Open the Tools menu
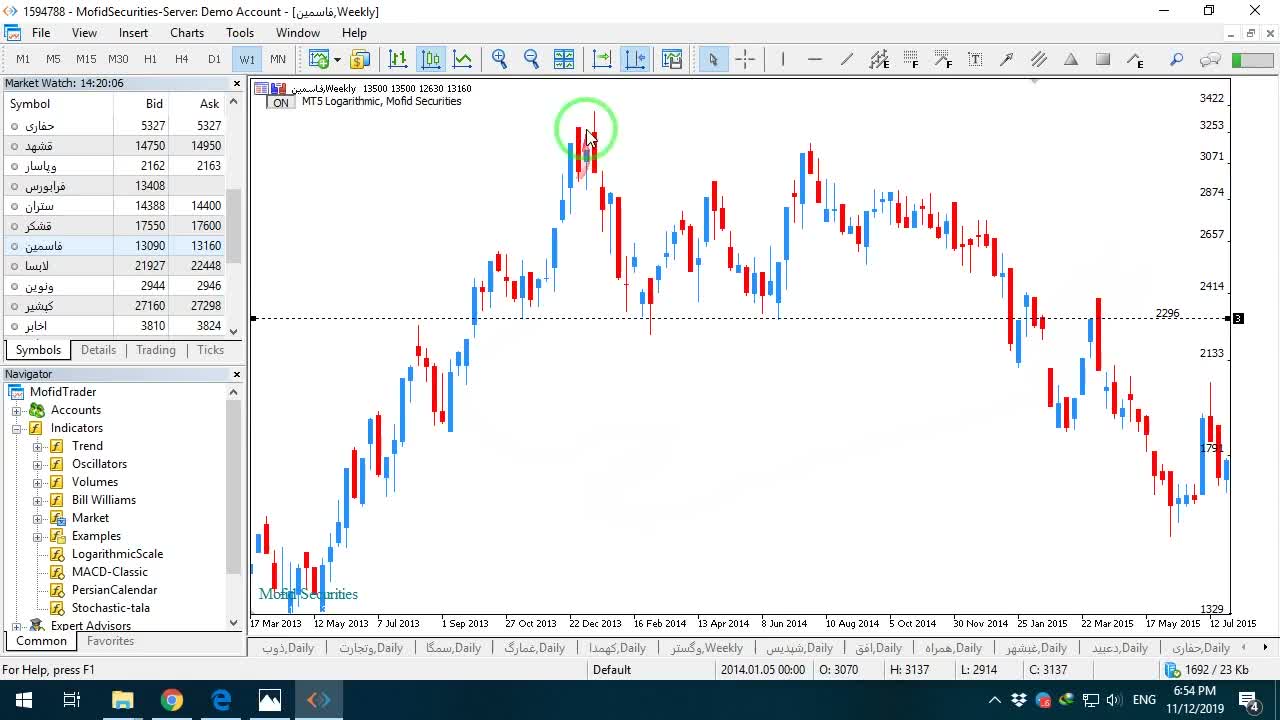Image resolution: width=1280 pixels, height=720 pixels. click(240, 33)
